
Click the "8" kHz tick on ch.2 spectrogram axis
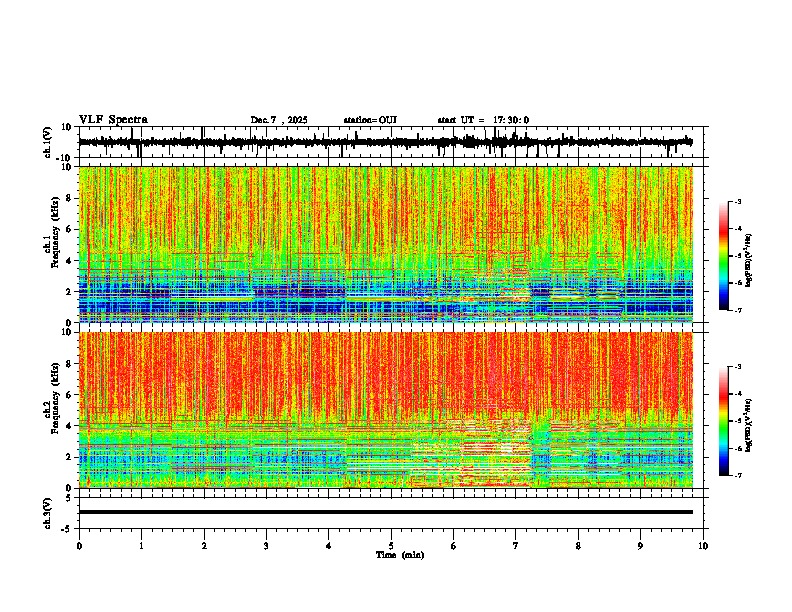(70, 364)
